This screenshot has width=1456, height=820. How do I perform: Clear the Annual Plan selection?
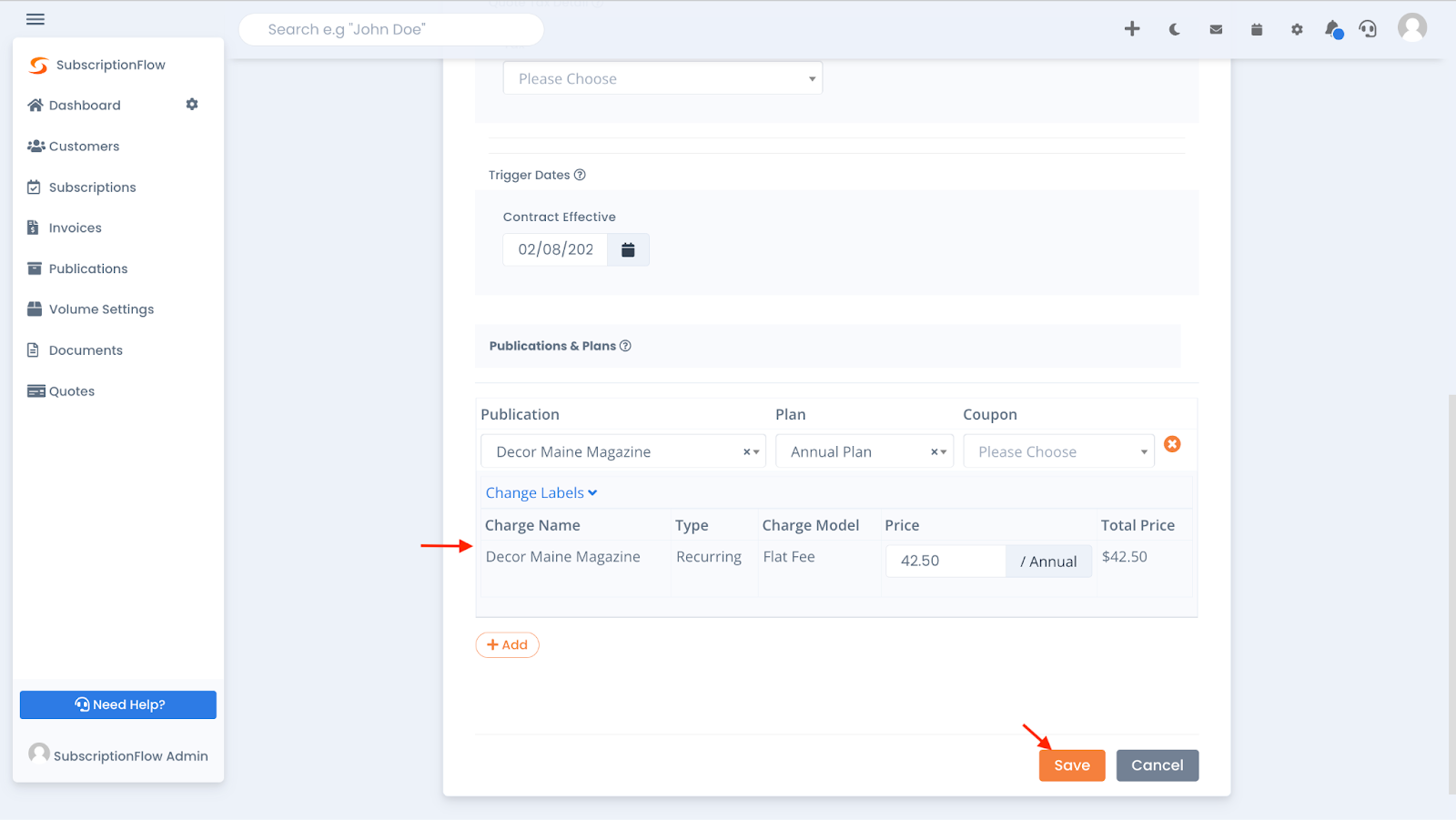click(x=934, y=452)
